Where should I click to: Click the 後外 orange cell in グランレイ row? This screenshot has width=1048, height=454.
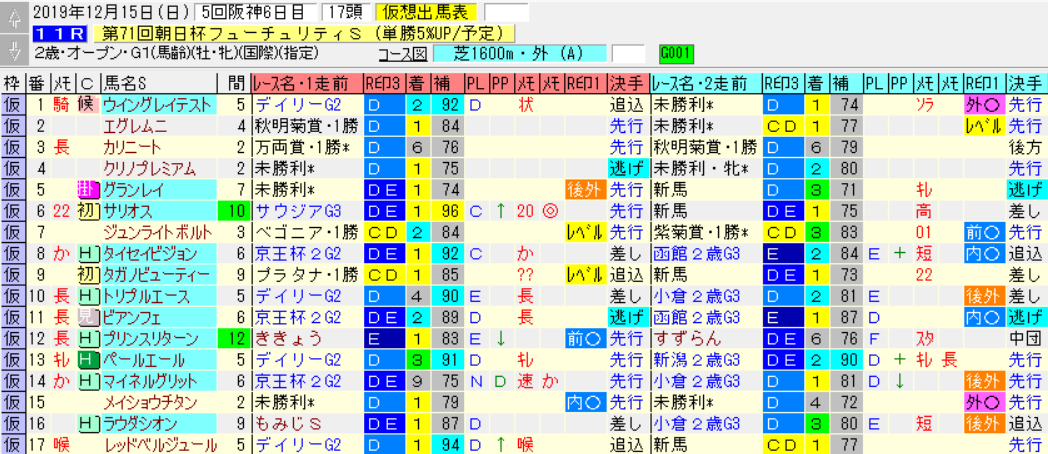click(585, 189)
